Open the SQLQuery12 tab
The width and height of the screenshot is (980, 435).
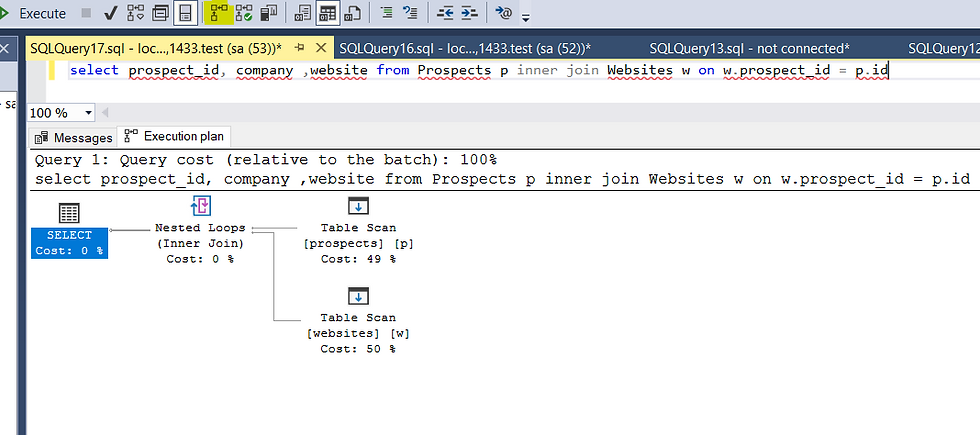click(944, 48)
